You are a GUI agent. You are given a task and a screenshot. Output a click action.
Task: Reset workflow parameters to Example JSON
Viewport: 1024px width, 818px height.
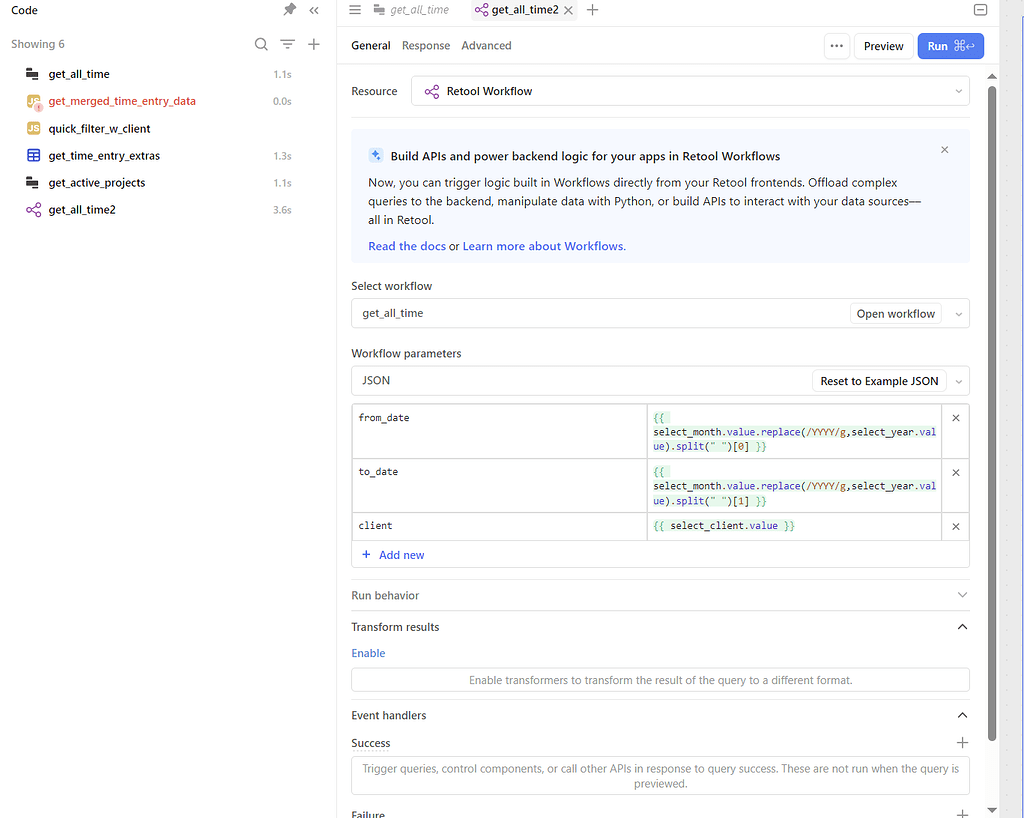click(879, 380)
